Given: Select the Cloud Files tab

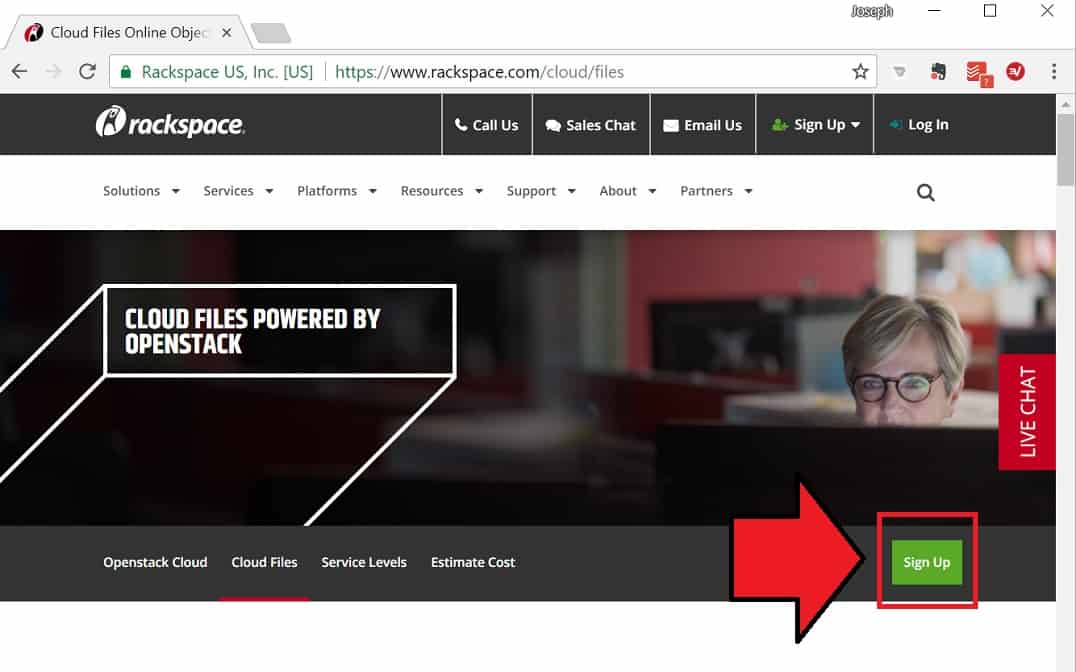Looking at the screenshot, I should [264, 562].
